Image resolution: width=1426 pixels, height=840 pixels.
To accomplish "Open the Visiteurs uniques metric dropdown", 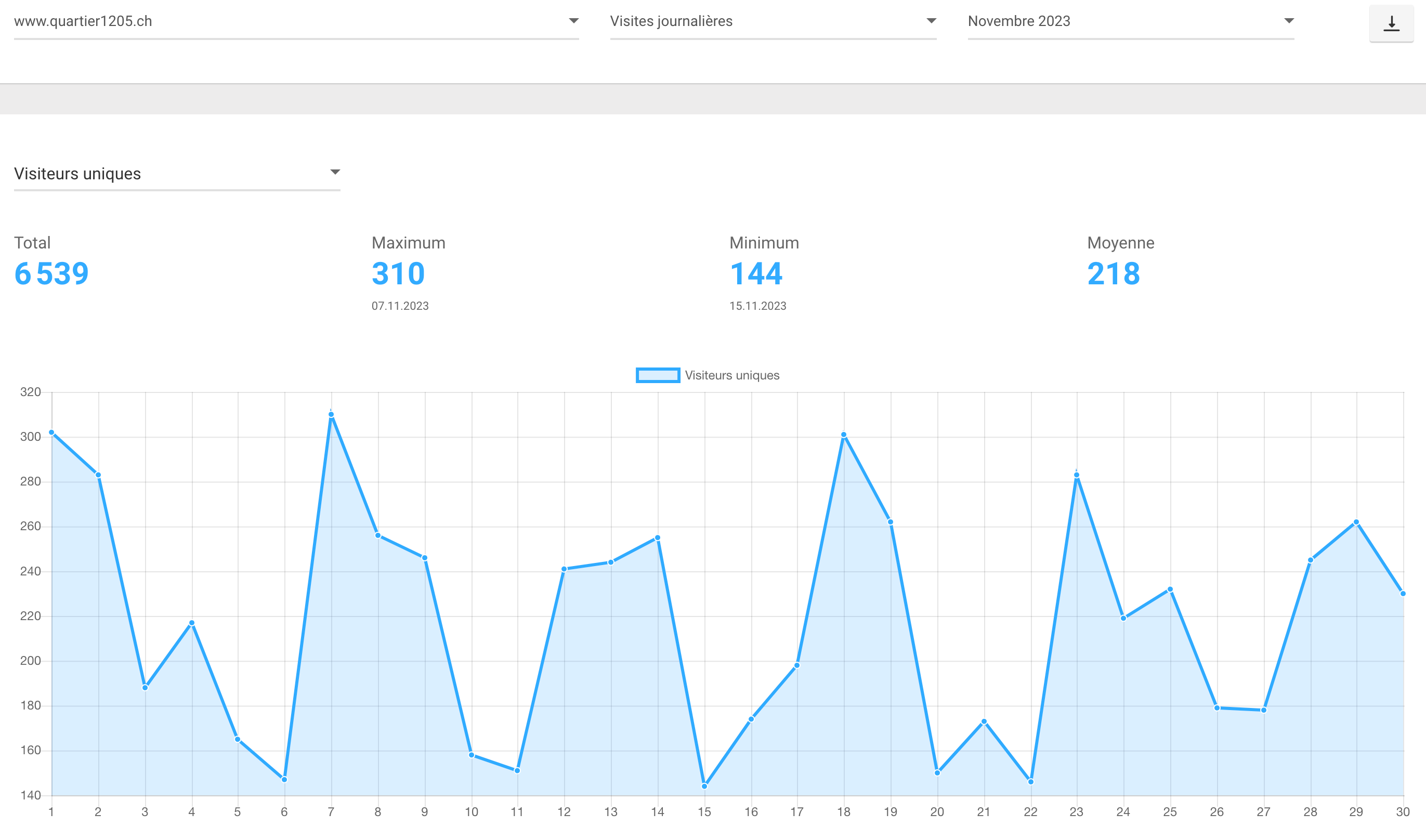I will pos(177,174).
